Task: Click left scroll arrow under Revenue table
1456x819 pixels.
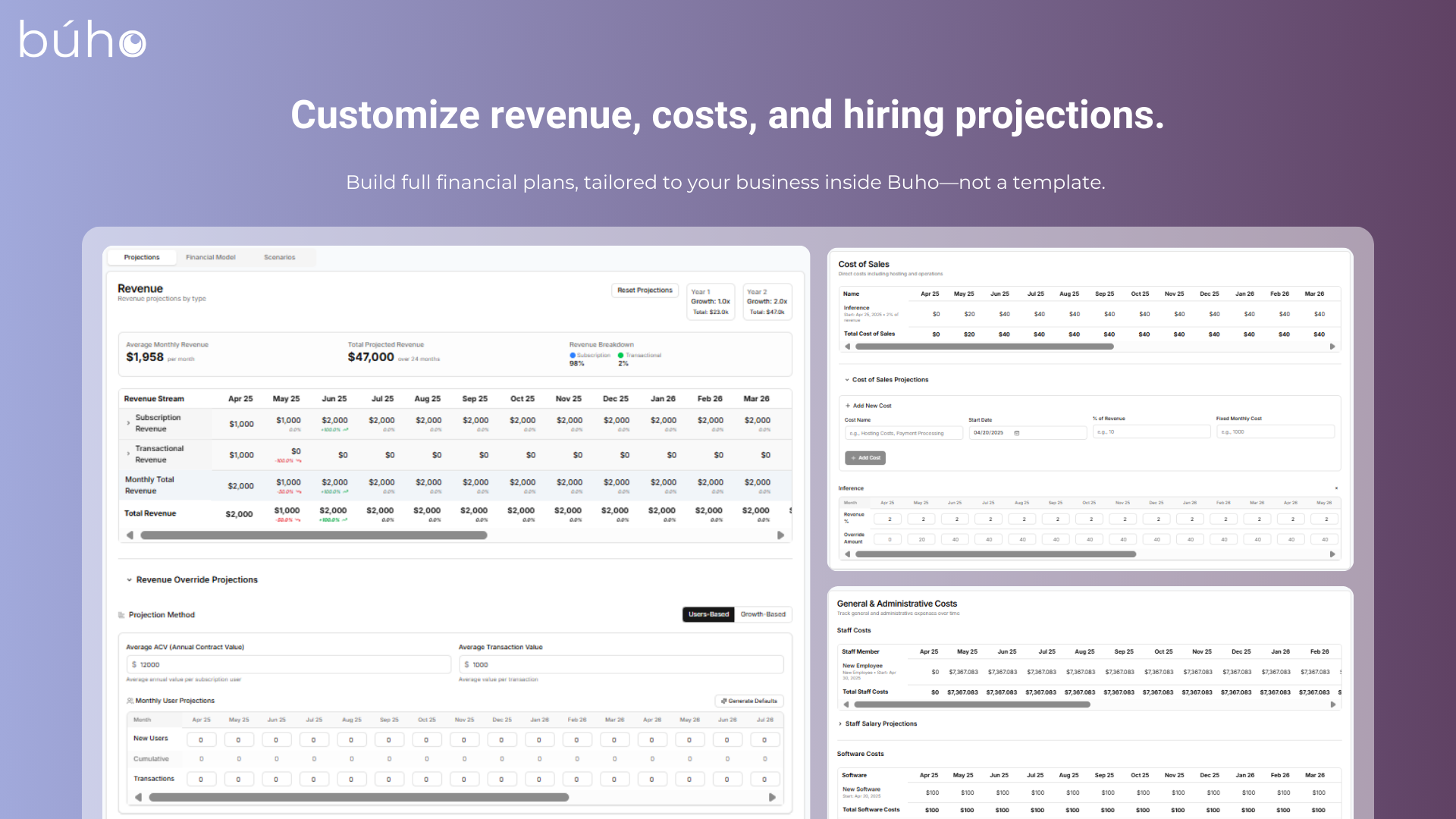Action: pyautogui.click(x=130, y=535)
